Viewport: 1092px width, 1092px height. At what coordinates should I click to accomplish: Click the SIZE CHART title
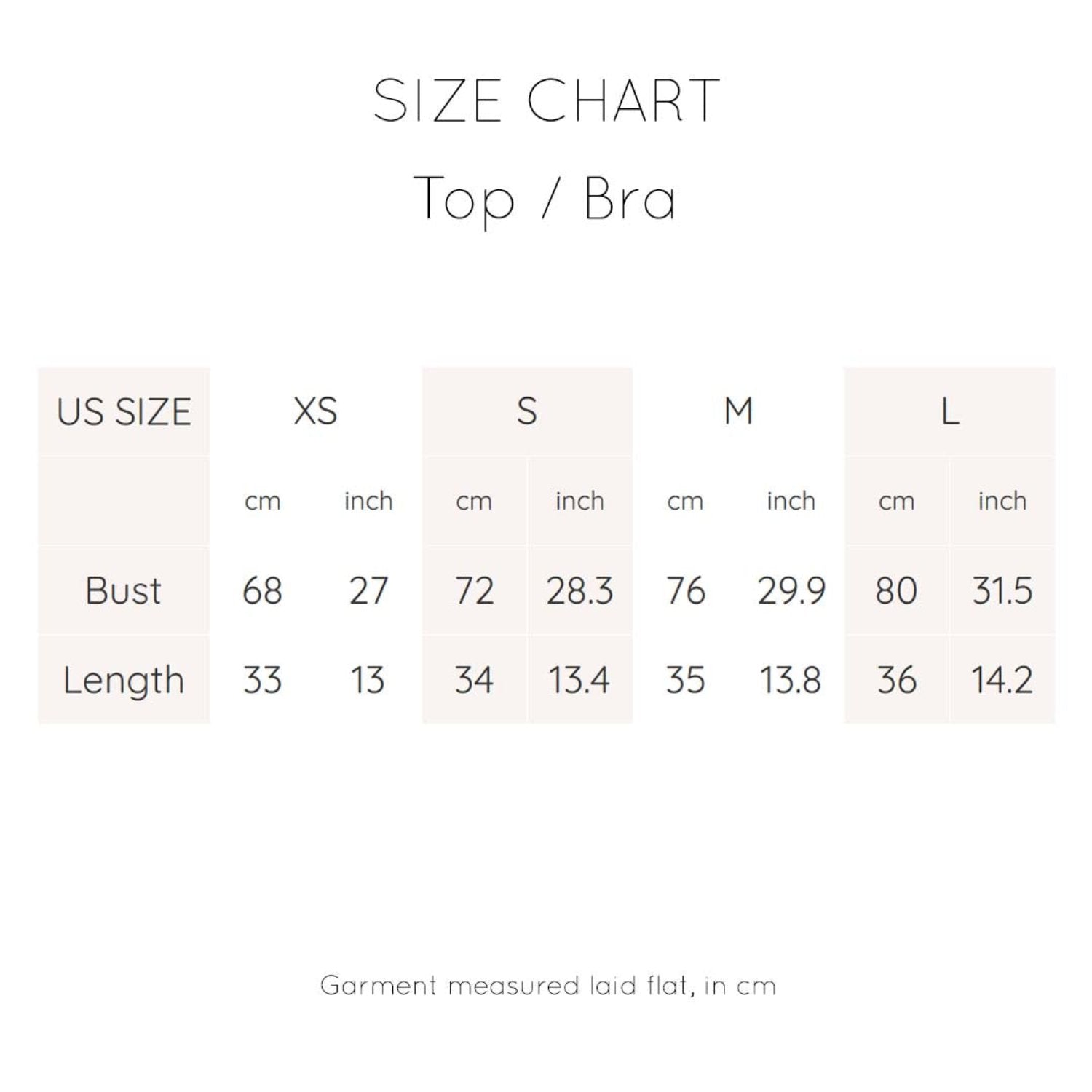pyautogui.click(x=546, y=100)
